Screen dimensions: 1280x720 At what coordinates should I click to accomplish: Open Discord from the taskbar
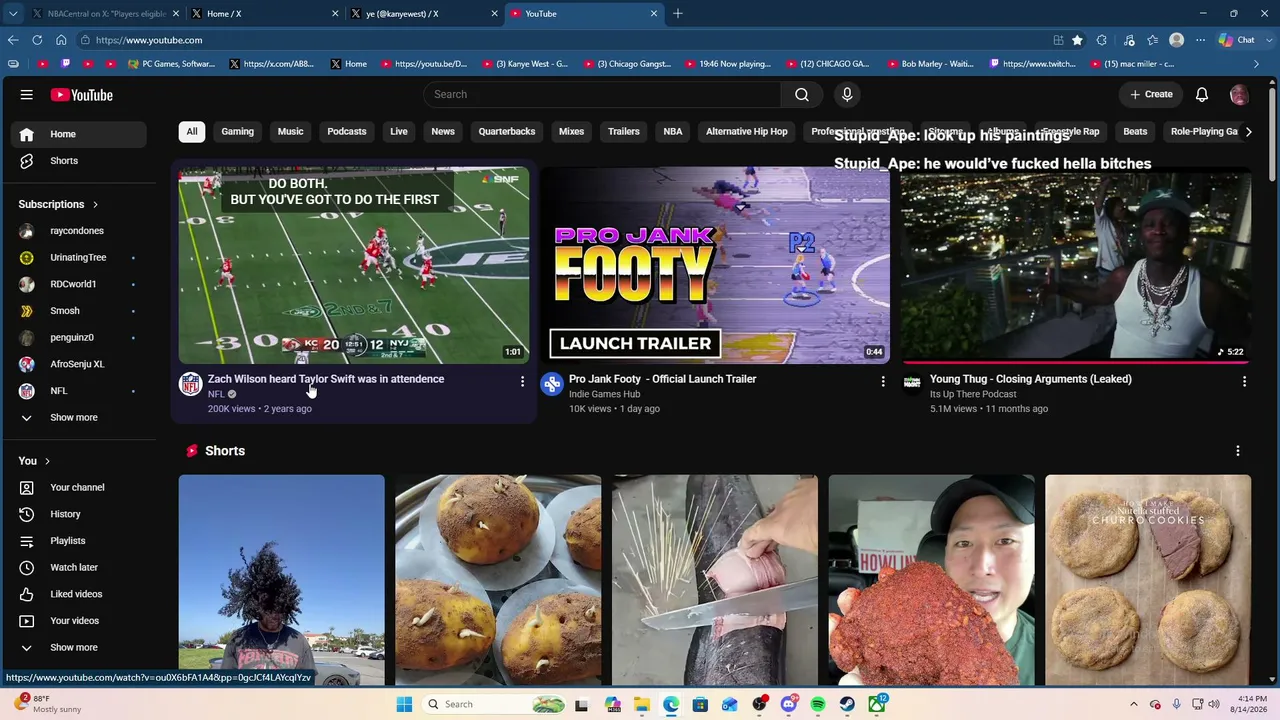pos(788,704)
